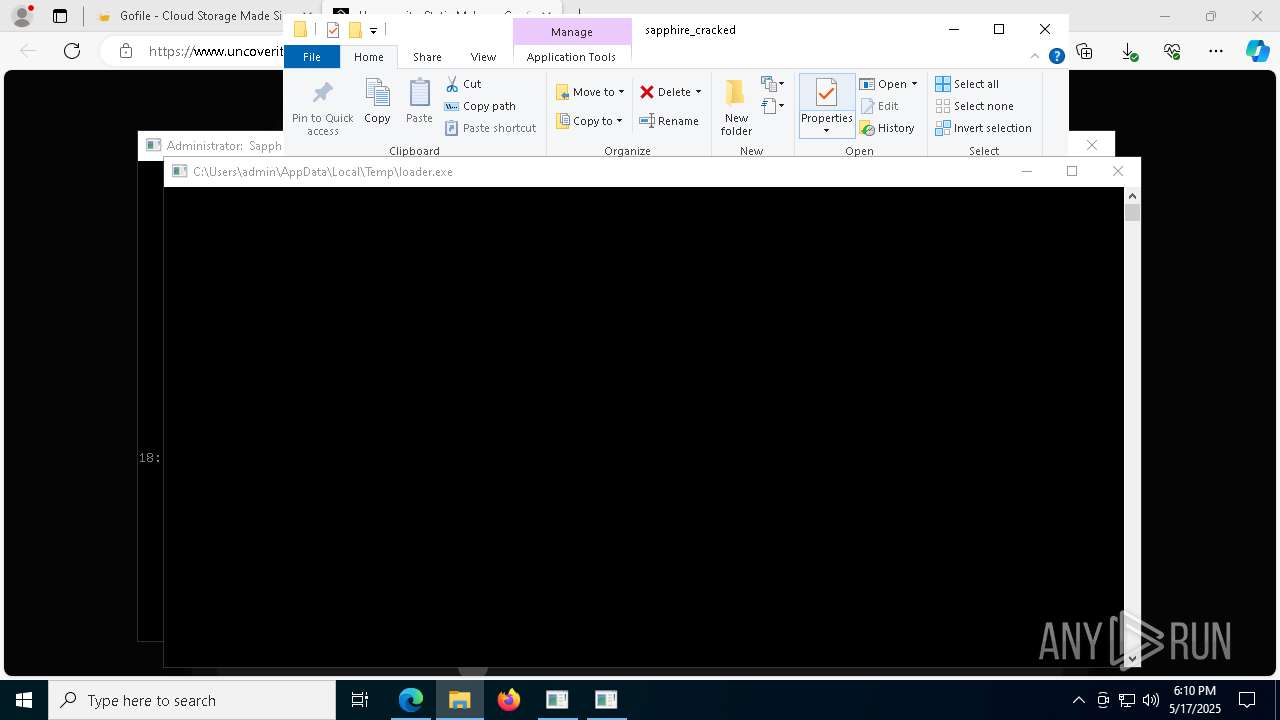The height and width of the screenshot is (720, 1280).
Task: Expand the Open dropdown arrow
Action: (914, 84)
